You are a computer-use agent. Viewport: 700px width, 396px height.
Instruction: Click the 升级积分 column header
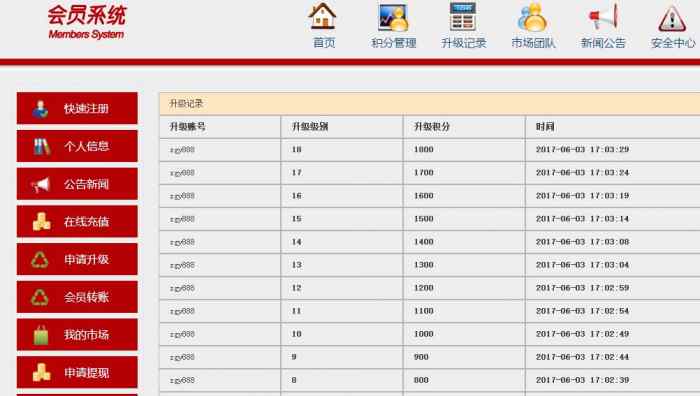pos(432,127)
